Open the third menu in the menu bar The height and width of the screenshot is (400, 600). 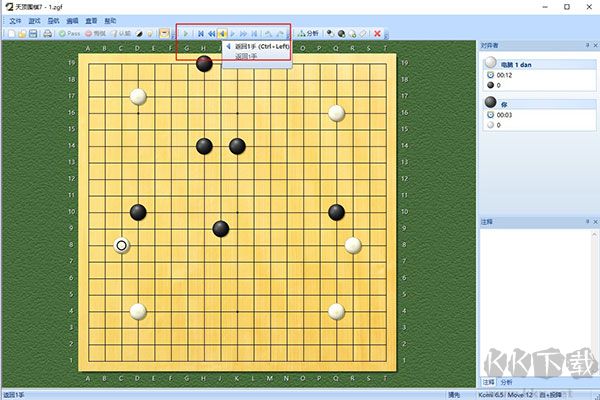coord(53,21)
